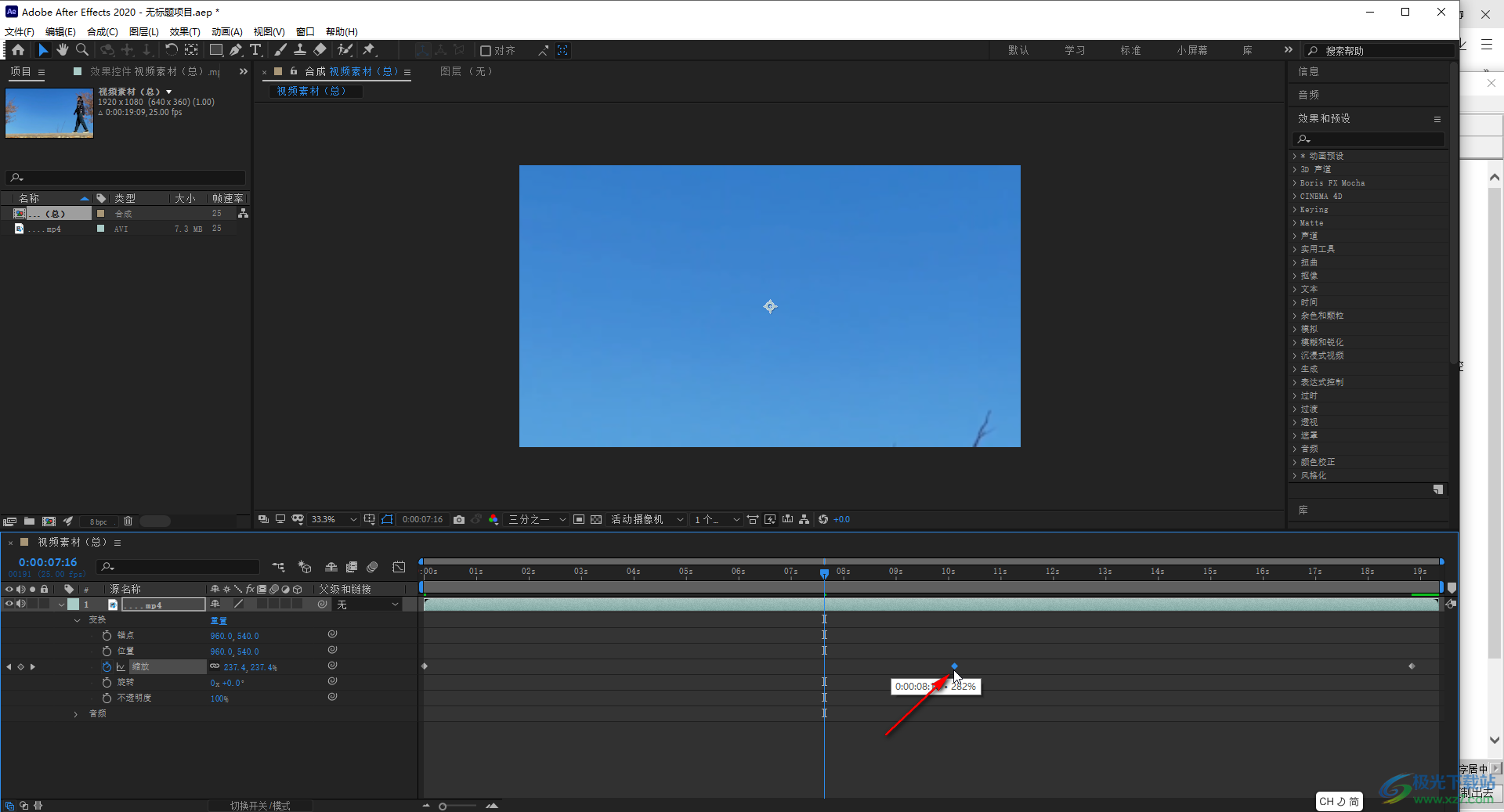Toggle stopwatch for 缩放 property

tap(107, 667)
